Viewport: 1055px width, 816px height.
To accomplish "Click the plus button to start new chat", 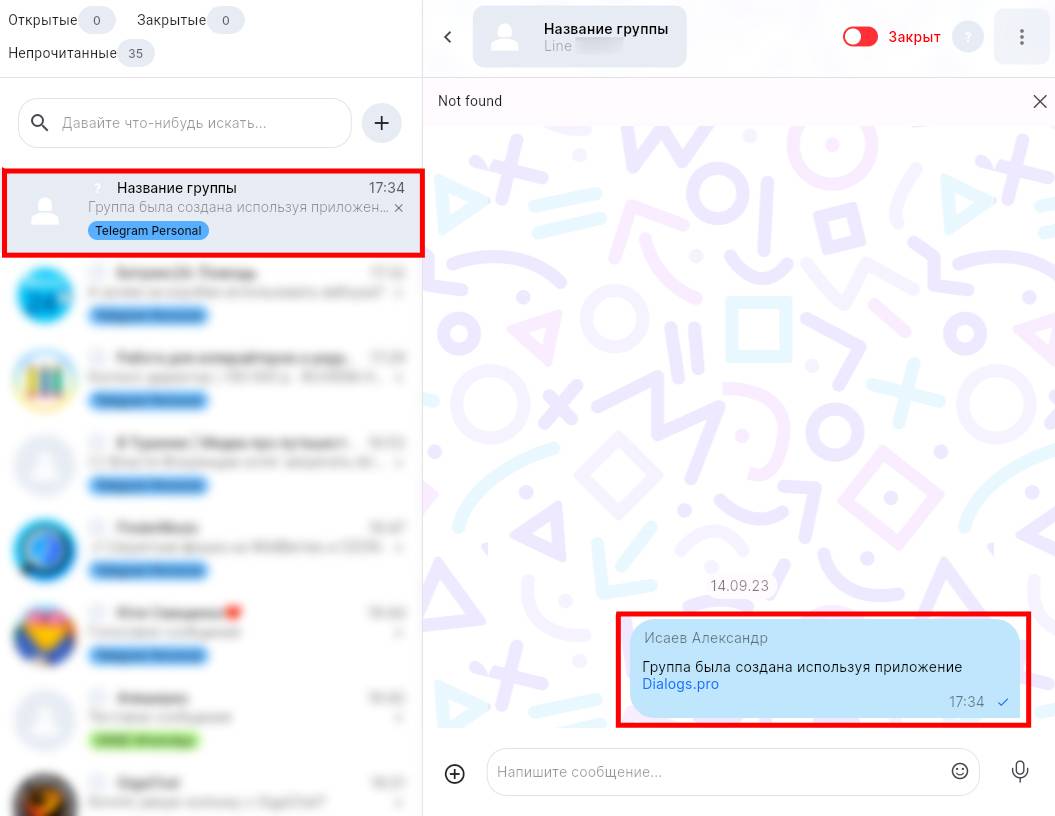I will pyautogui.click(x=381, y=123).
